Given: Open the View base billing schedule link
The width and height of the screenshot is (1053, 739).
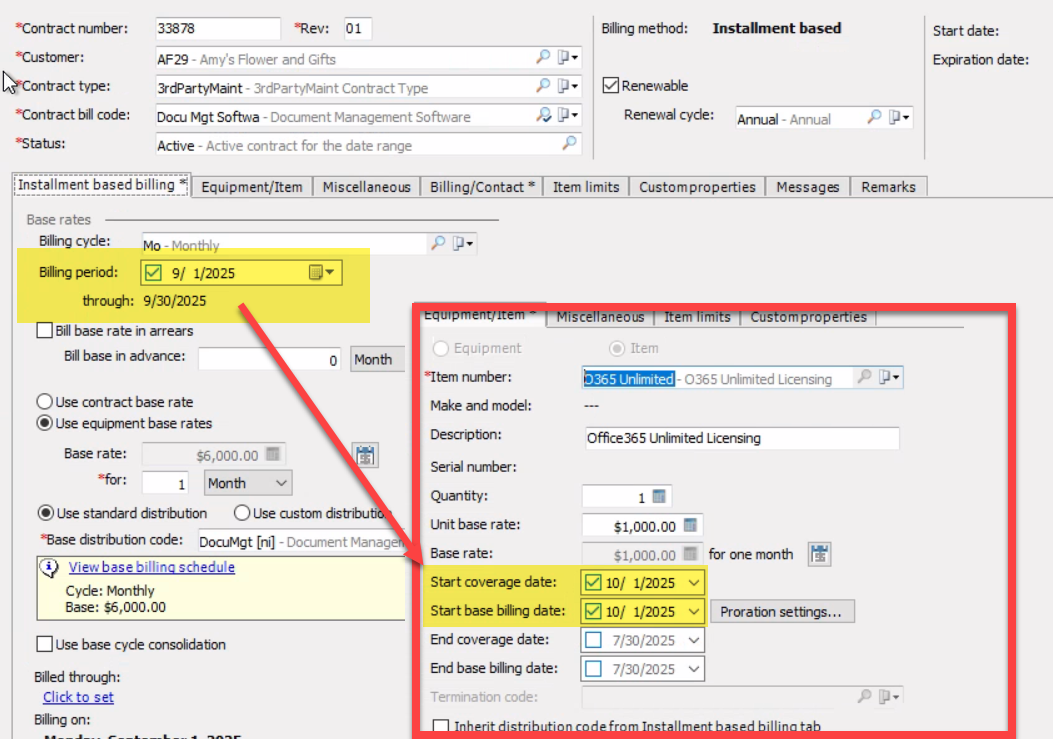Looking at the screenshot, I should tap(152, 567).
